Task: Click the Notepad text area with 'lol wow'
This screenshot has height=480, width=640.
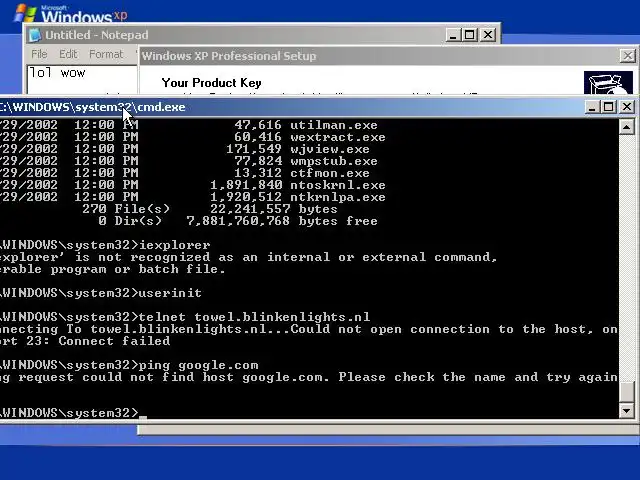Action: (82, 79)
